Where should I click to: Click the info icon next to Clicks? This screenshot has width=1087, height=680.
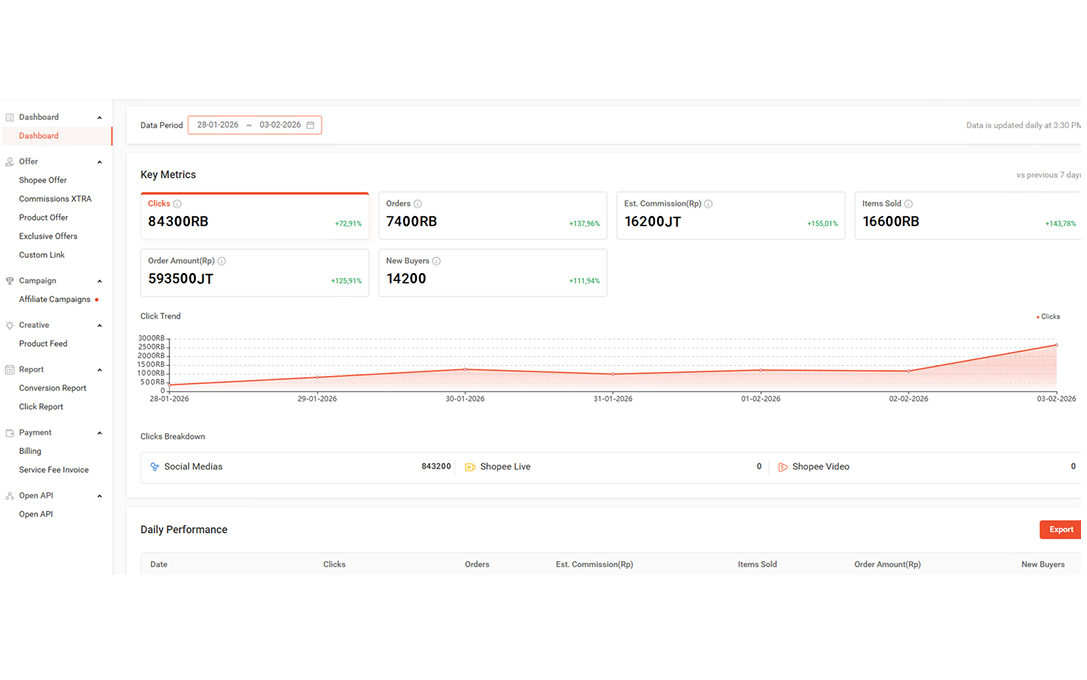tap(177, 204)
